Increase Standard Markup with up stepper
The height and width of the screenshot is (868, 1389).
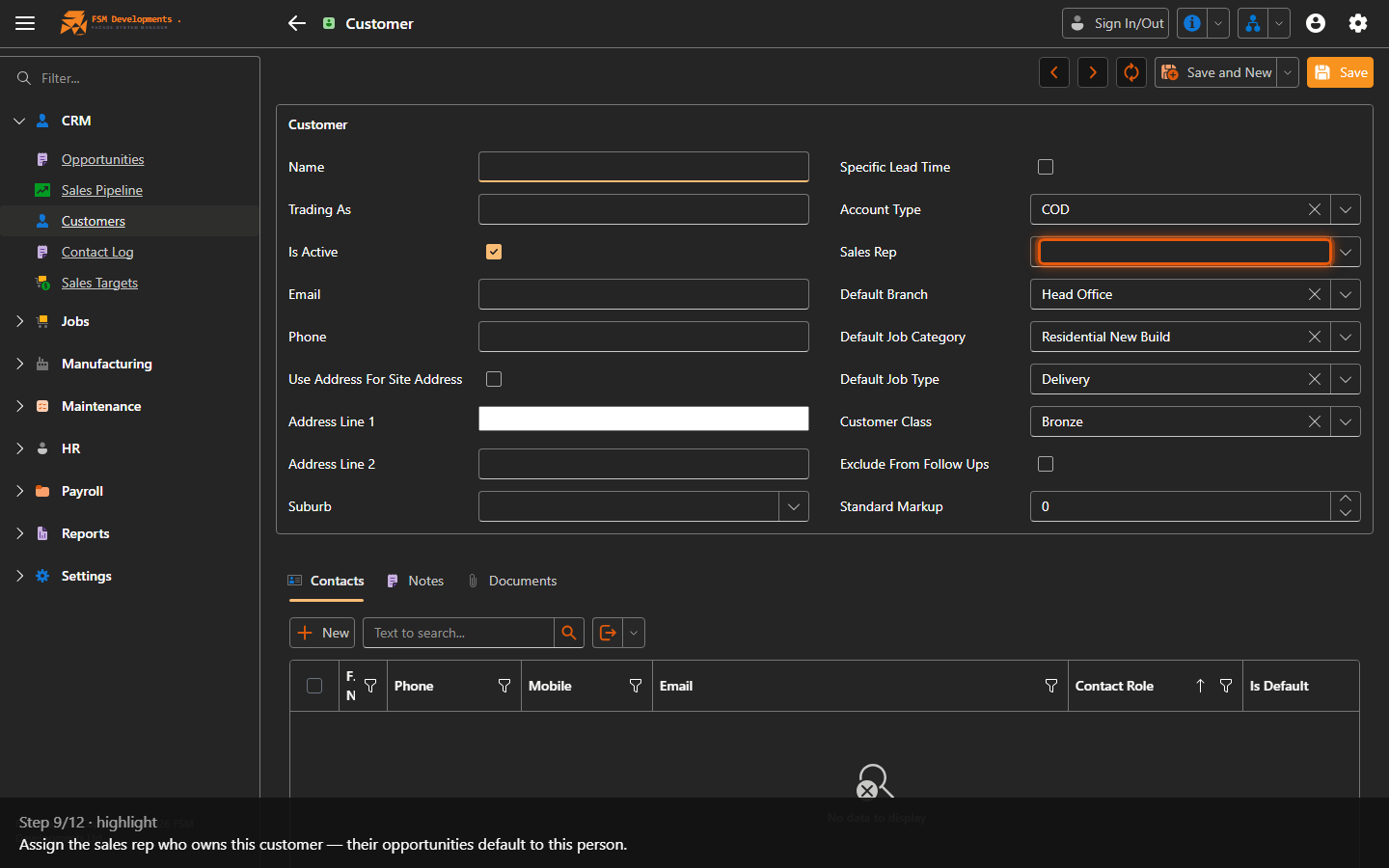[x=1346, y=499]
